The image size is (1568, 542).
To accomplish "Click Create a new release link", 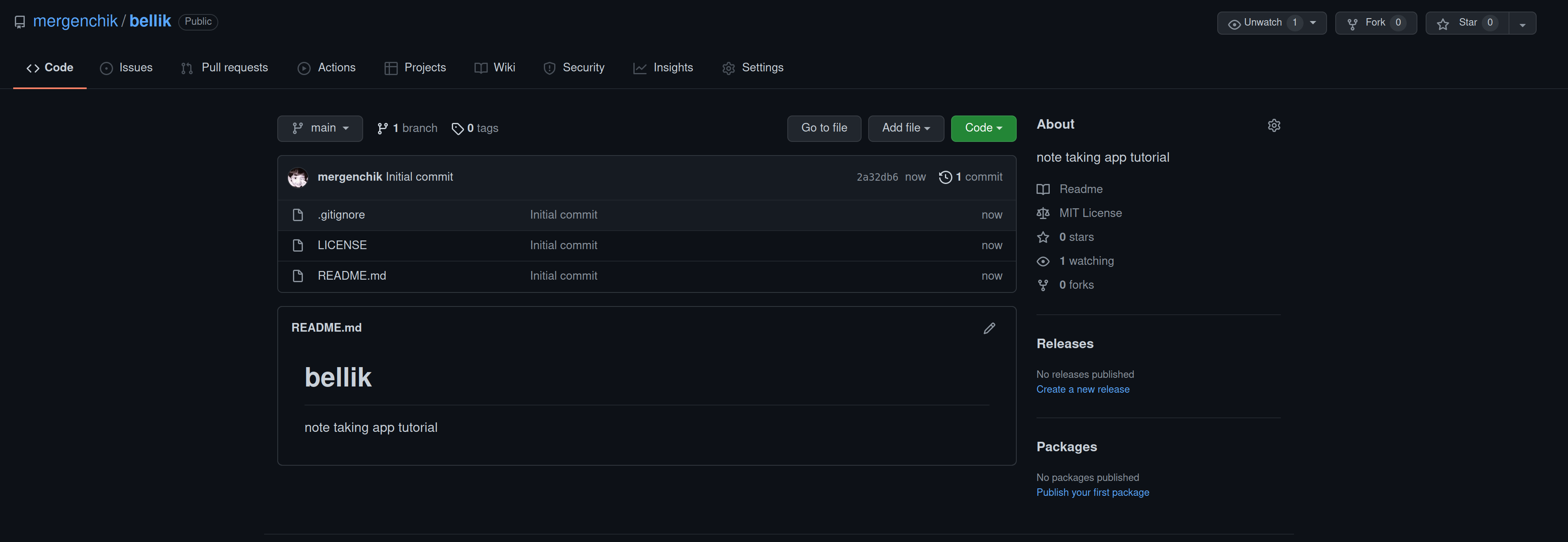I will coord(1083,389).
